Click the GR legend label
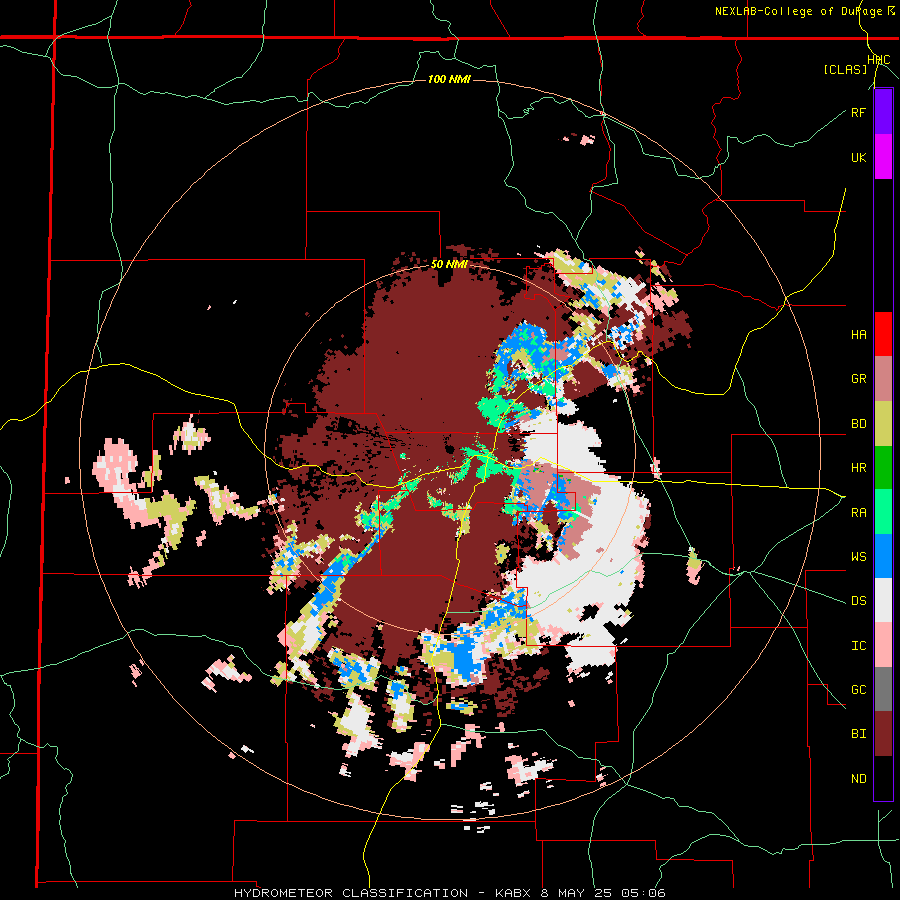Viewport: 900px width, 900px height. tap(858, 379)
